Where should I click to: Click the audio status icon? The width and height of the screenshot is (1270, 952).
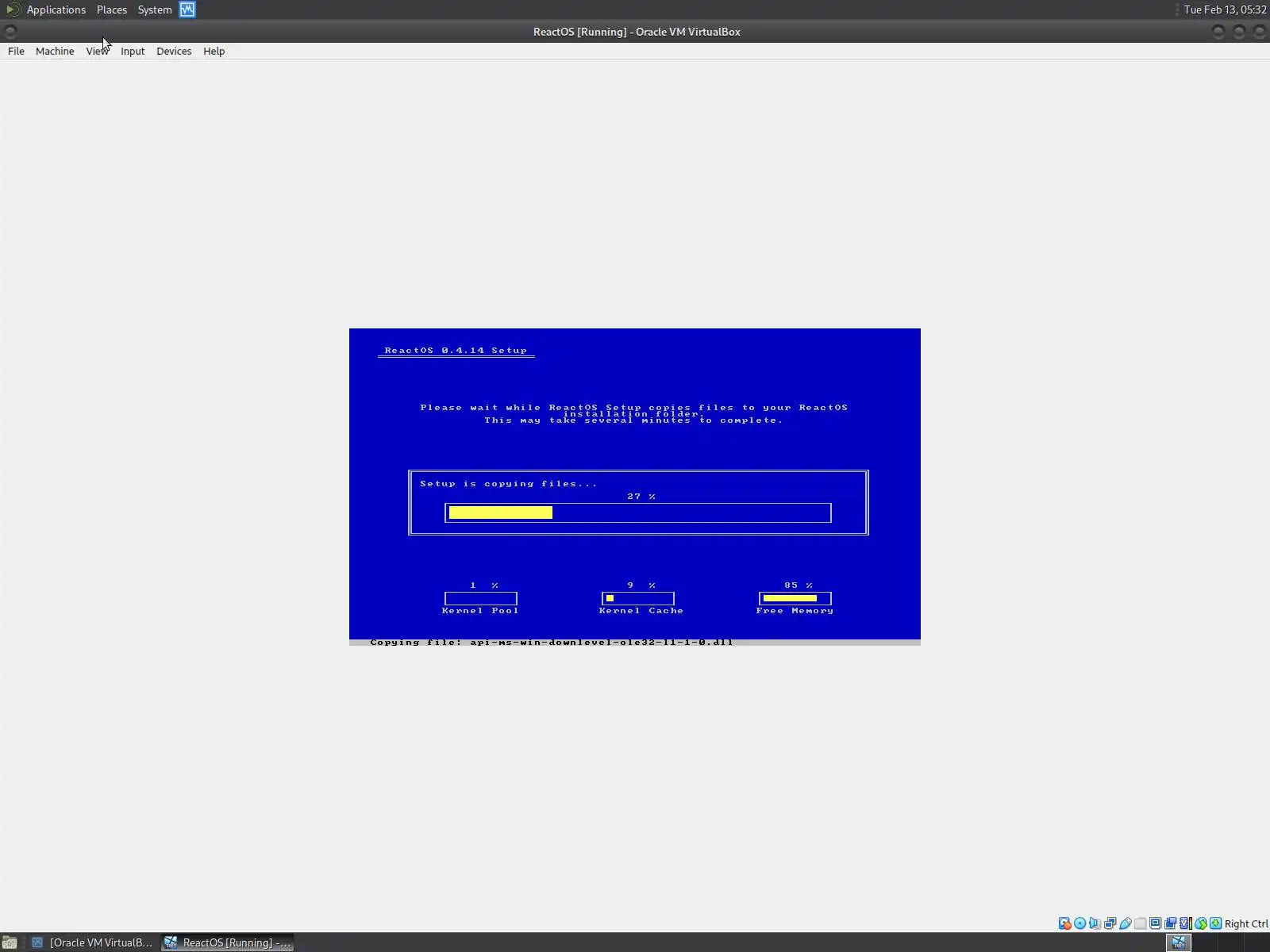pyautogui.click(x=1095, y=923)
